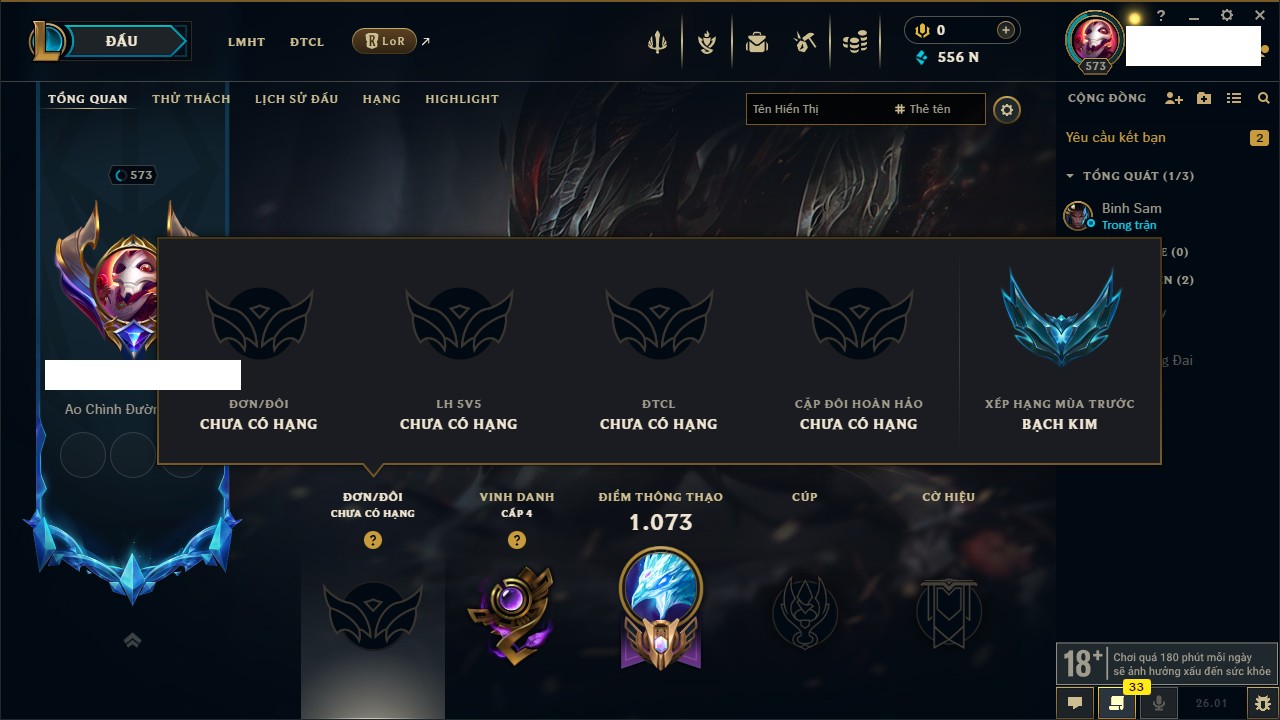Toggle the microphone mute button
This screenshot has height=720, width=1280.
(x=1159, y=703)
